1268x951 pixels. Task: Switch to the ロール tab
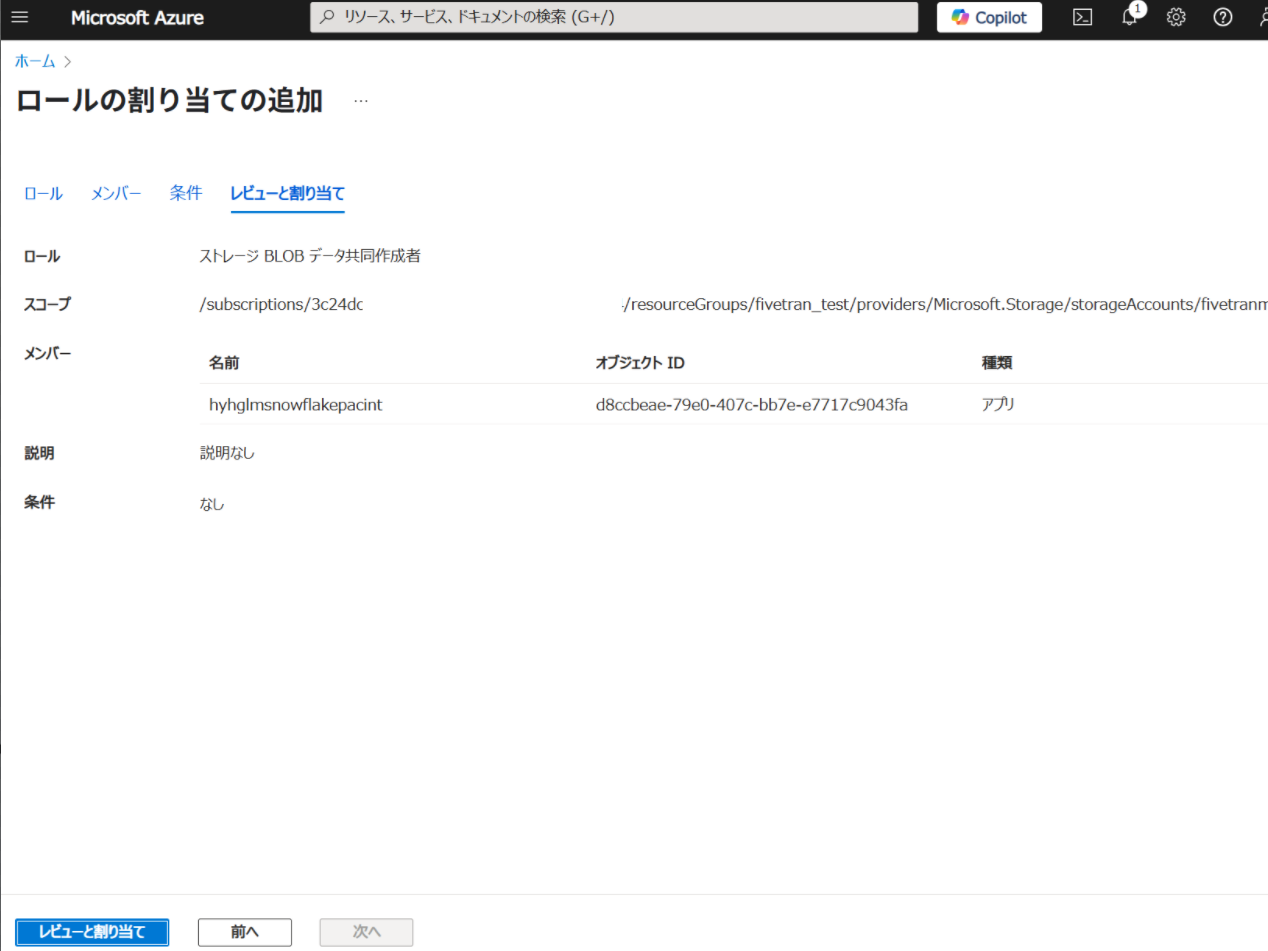[43, 194]
